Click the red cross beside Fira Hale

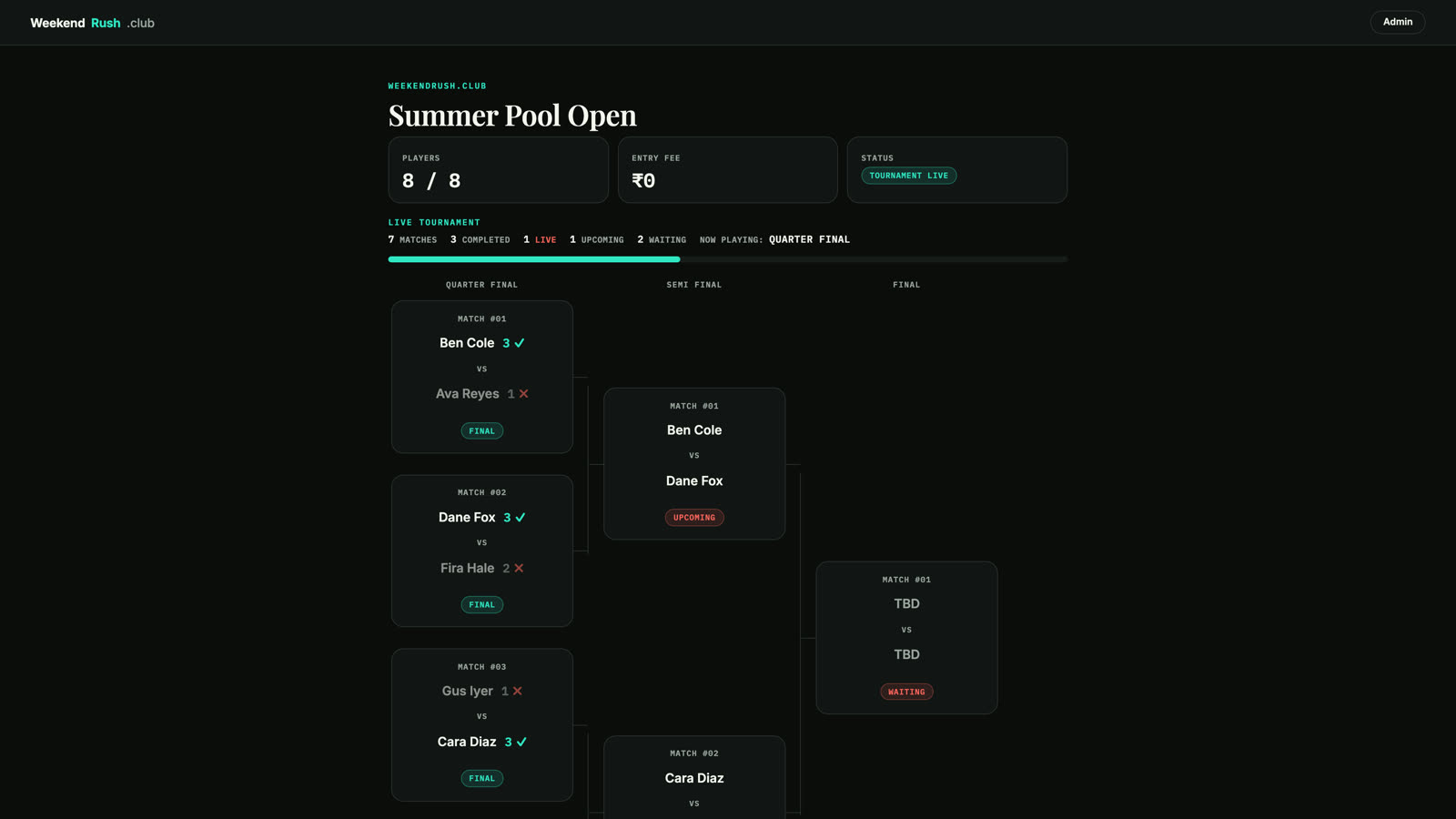519,568
